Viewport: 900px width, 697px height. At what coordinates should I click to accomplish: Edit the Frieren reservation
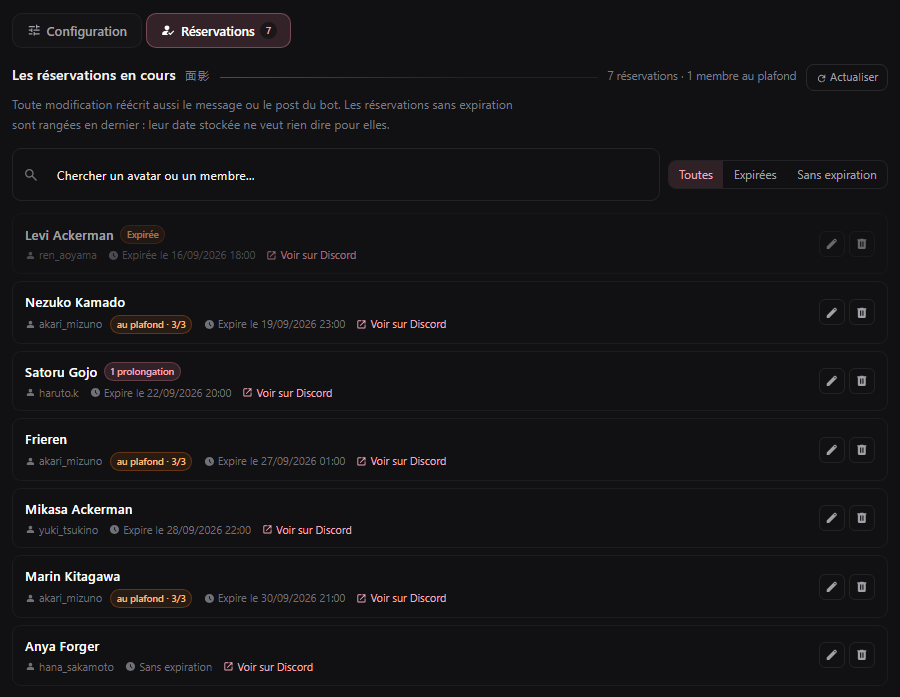[832, 450]
